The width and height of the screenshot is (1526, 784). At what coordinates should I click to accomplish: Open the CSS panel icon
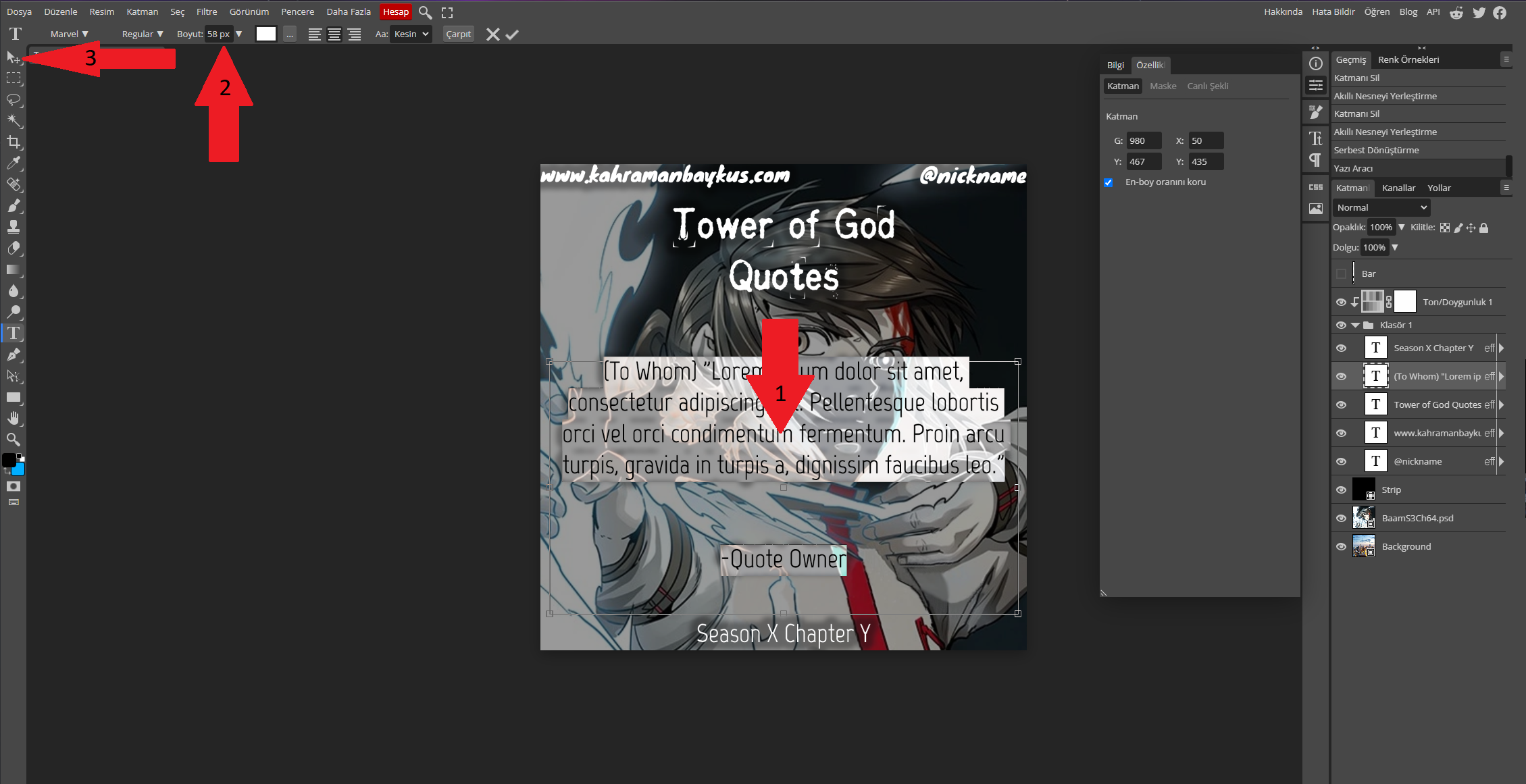[1316, 187]
